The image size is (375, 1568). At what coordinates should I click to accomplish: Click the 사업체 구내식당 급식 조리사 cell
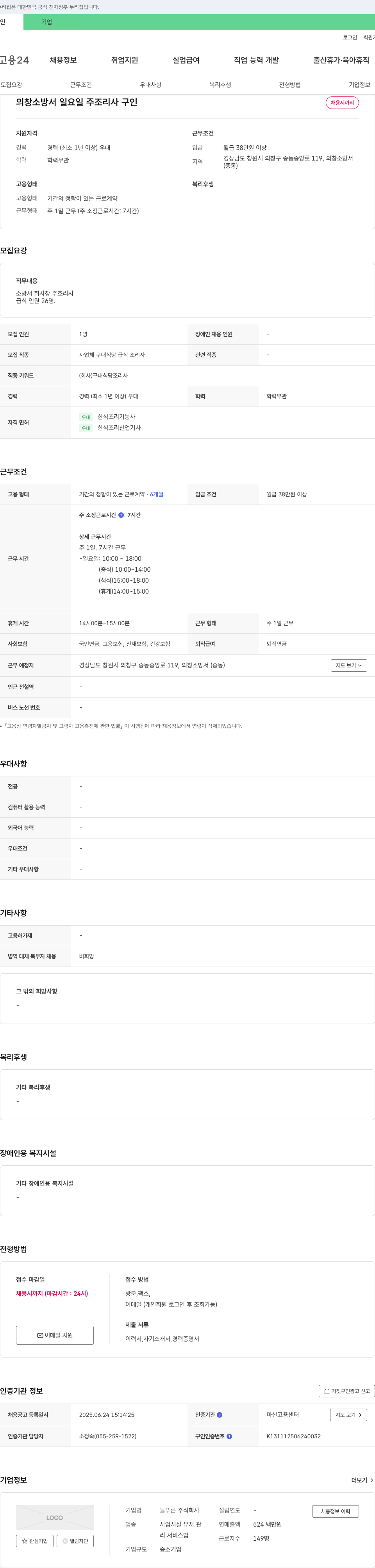112,355
